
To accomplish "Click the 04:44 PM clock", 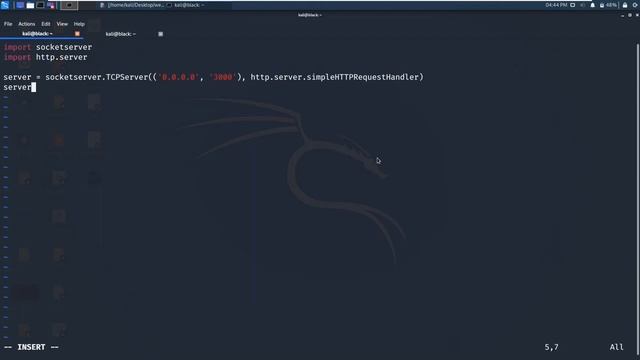I will [x=556, y=5].
